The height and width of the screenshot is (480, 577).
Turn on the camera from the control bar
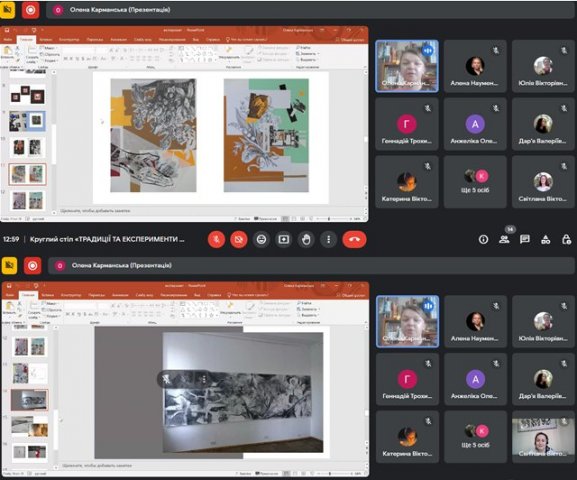click(239, 240)
